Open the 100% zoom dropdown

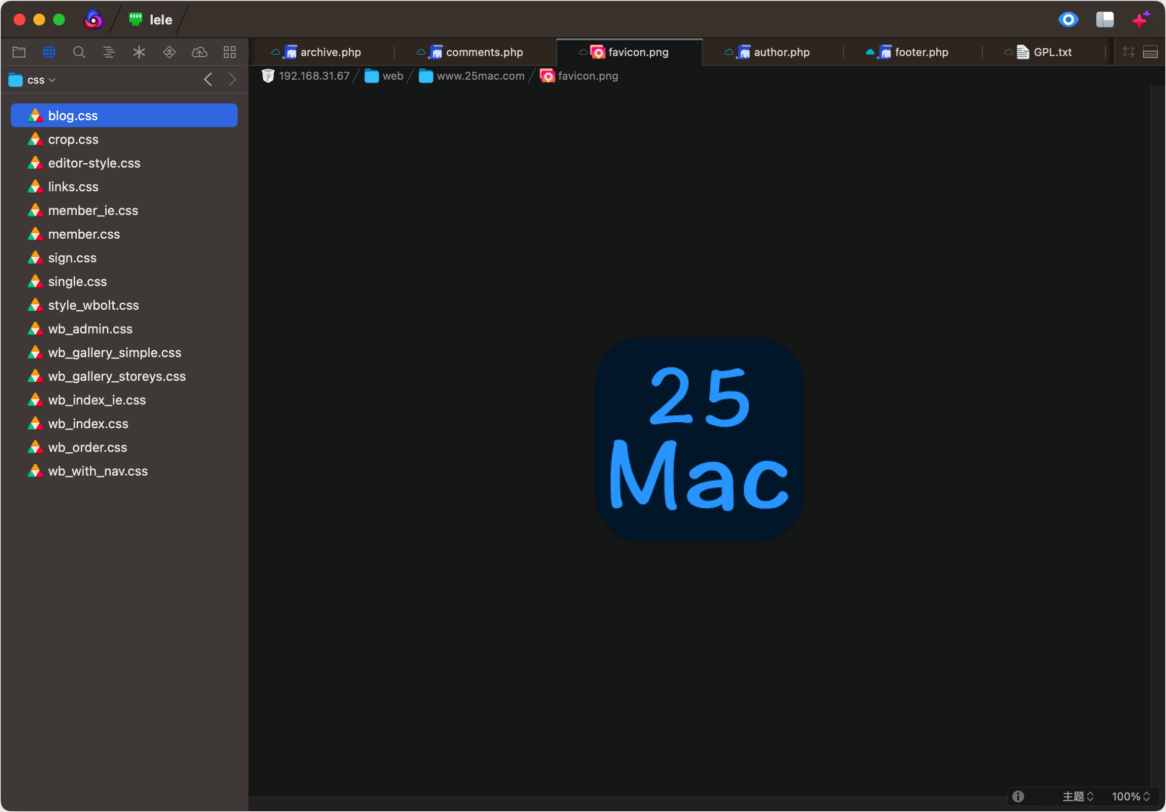(x=1131, y=796)
